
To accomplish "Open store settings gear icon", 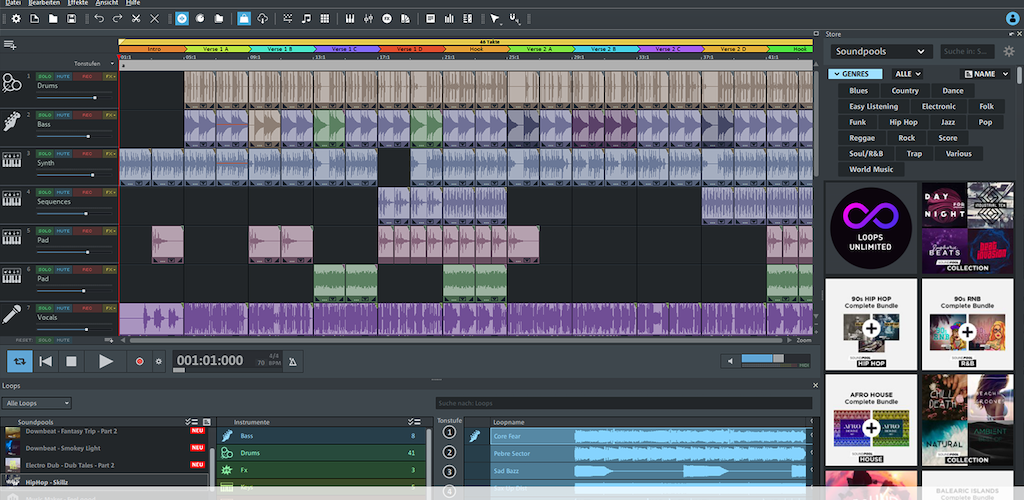I will (x=1008, y=51).
